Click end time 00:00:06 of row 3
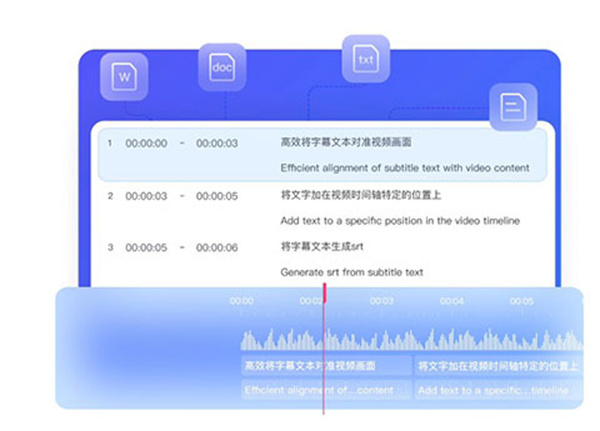Screen dimensions: 600x431 pos(217,248)
